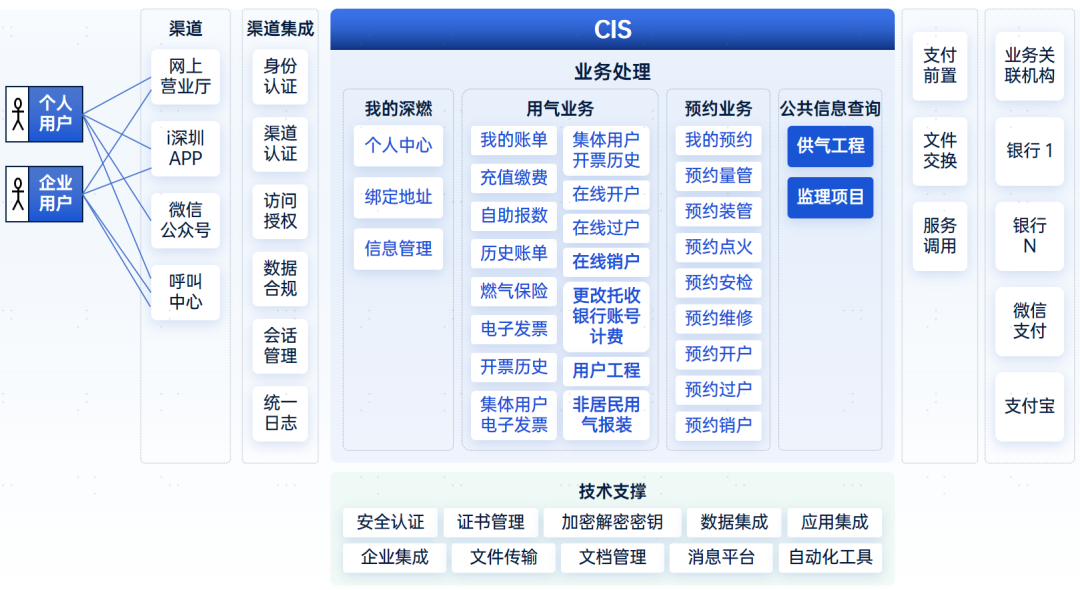Click 数据集成 box
This screenshot has height=590, width=1080.
click(734, 523)
